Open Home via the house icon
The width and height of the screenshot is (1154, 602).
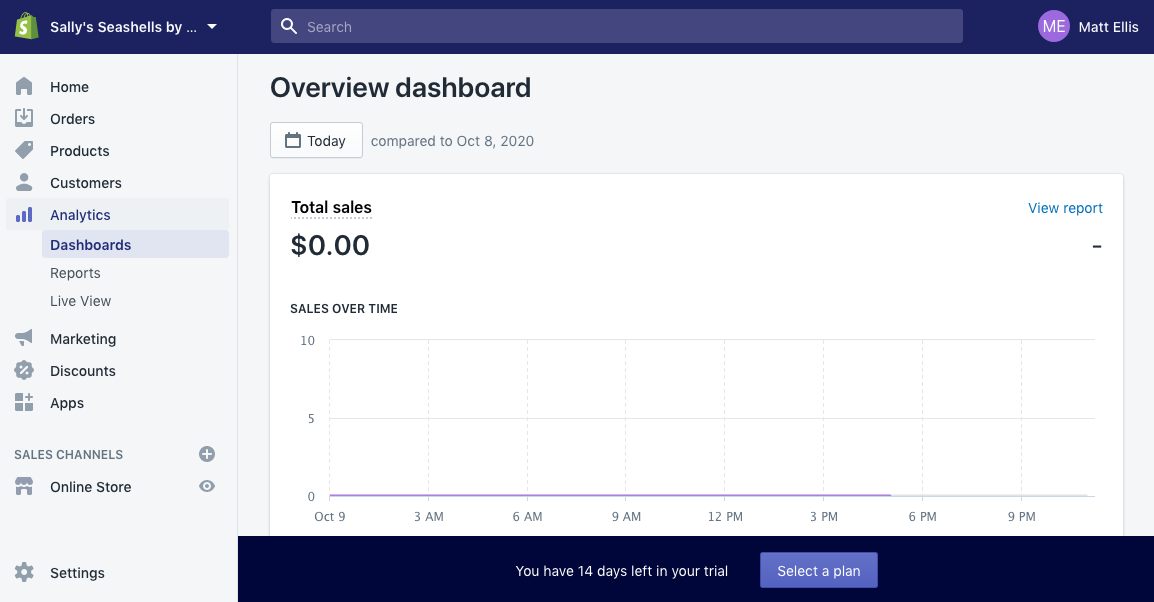pos(24,86)
